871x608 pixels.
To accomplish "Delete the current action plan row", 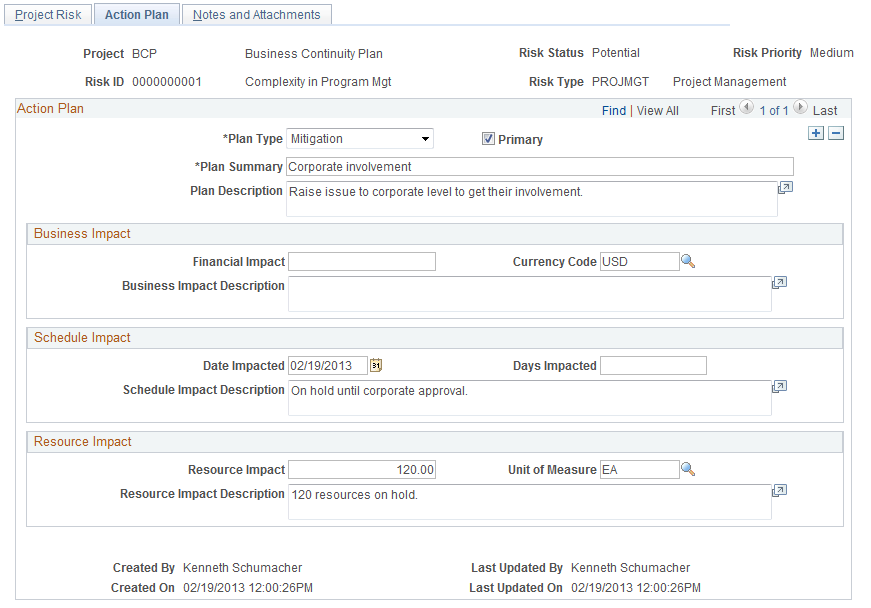I will point(836,133).
